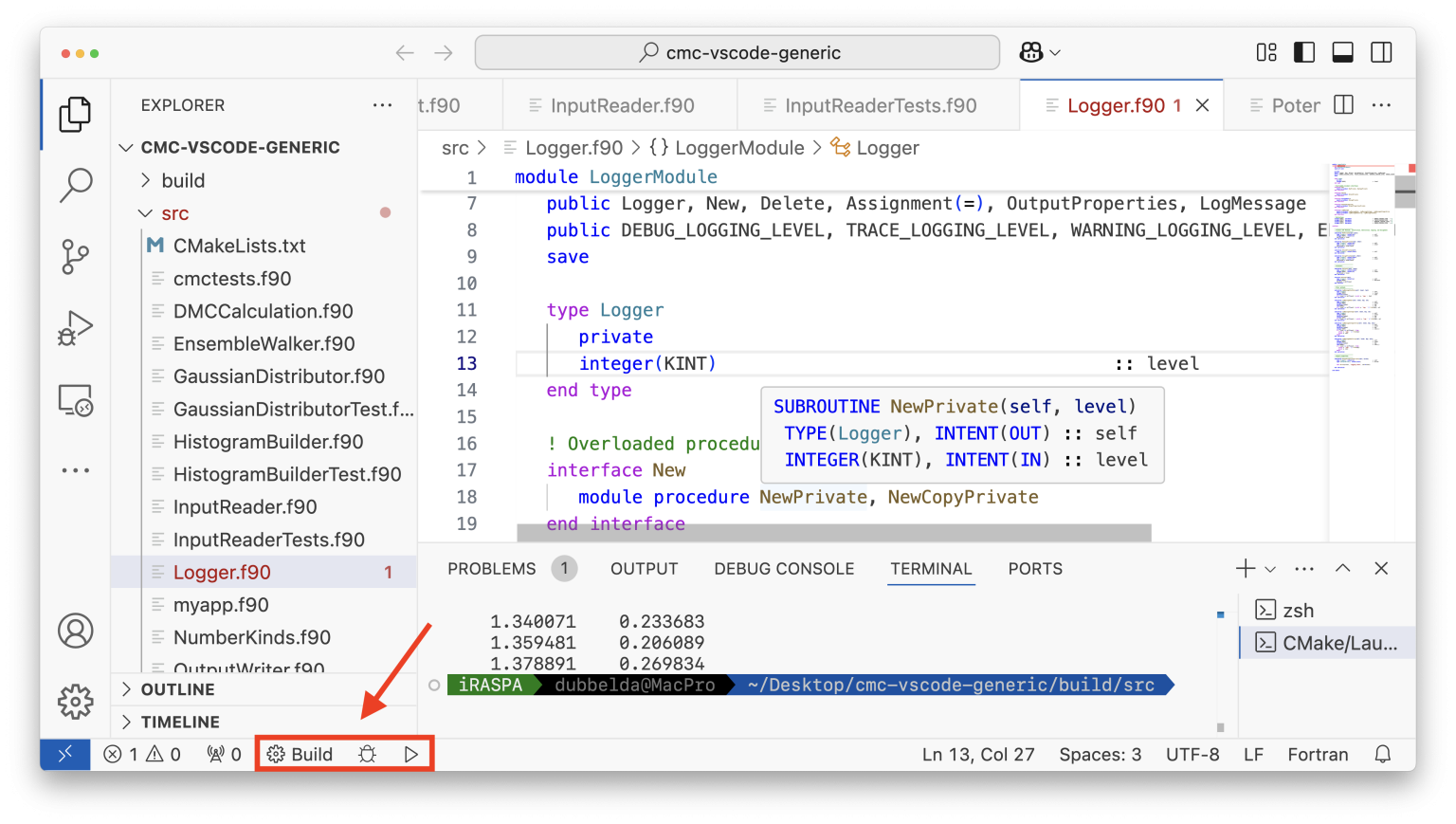The height and width of the screenshot is (824, 1456).
Task: Open the Search view in the activity bar
Action: click(76, 186)
